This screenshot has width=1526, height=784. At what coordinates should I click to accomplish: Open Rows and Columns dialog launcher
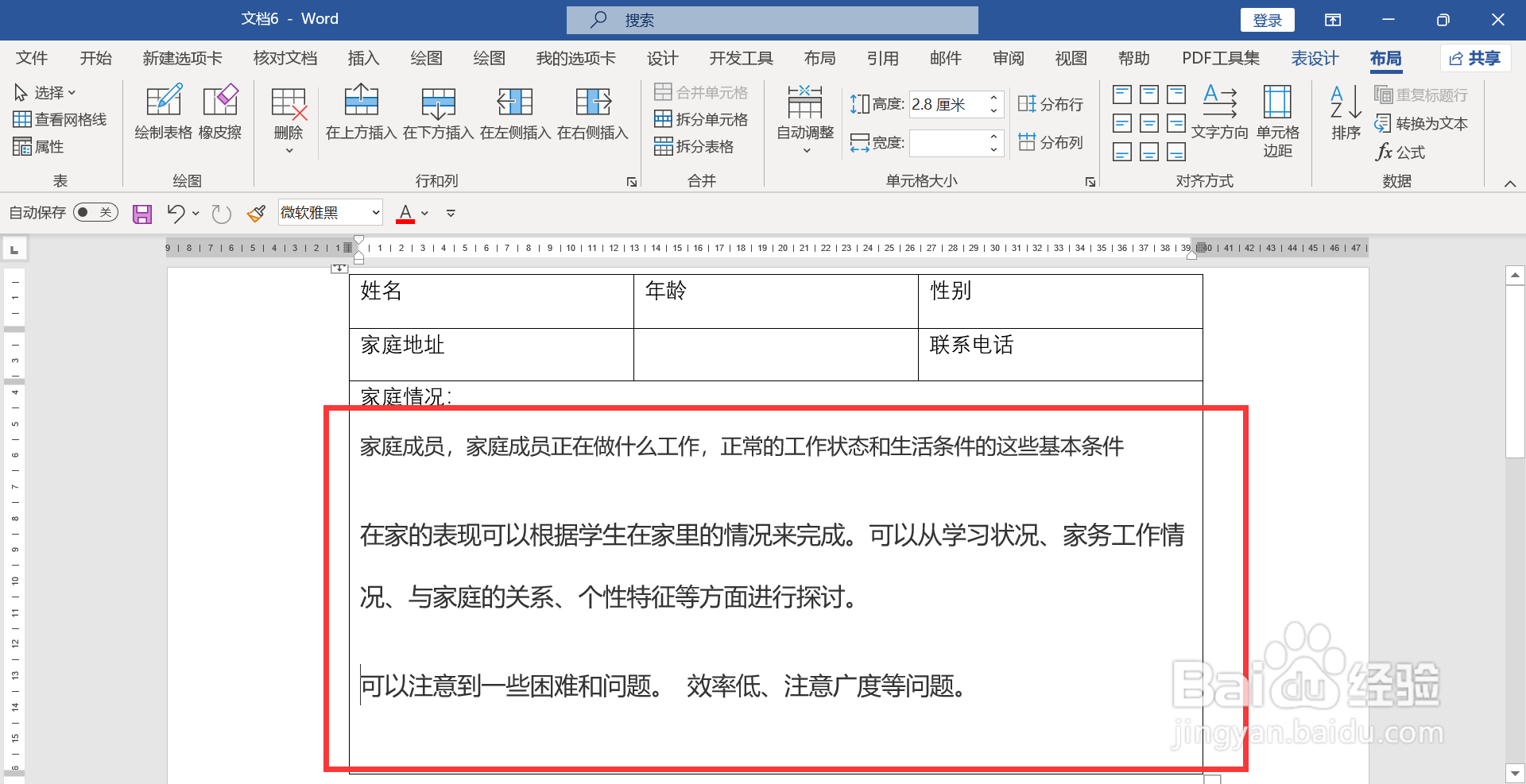[632, 182]
